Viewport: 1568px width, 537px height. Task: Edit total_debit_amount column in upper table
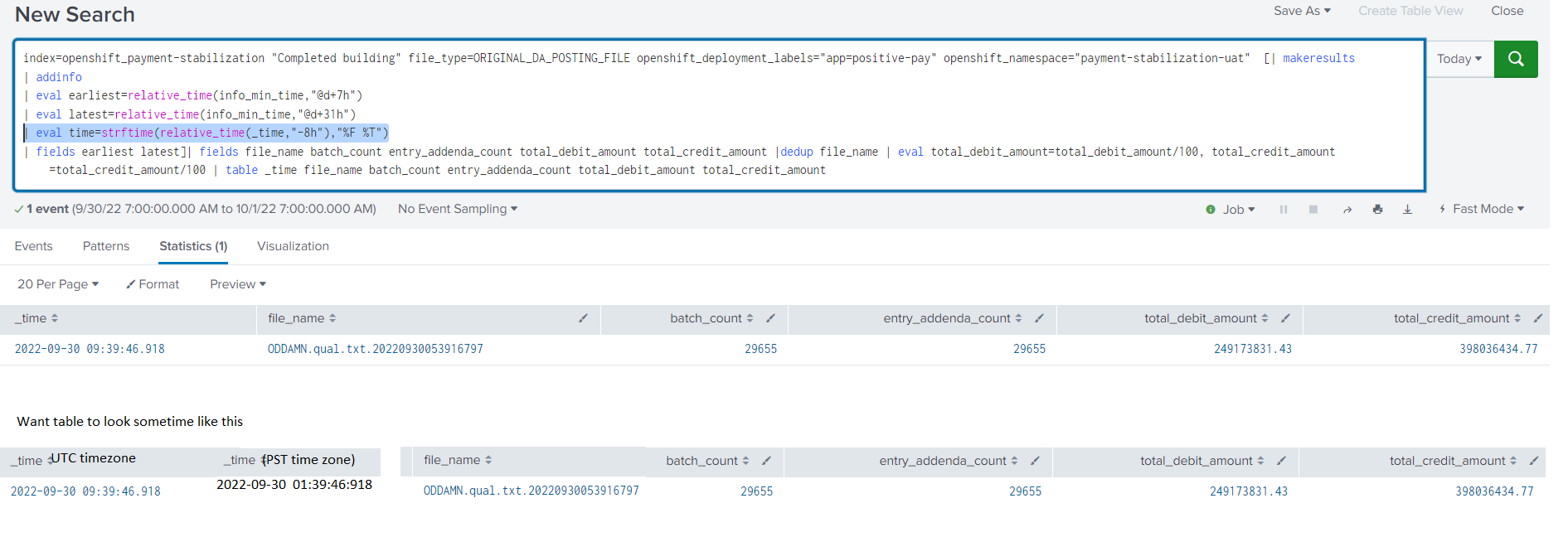pos(1285,318)
